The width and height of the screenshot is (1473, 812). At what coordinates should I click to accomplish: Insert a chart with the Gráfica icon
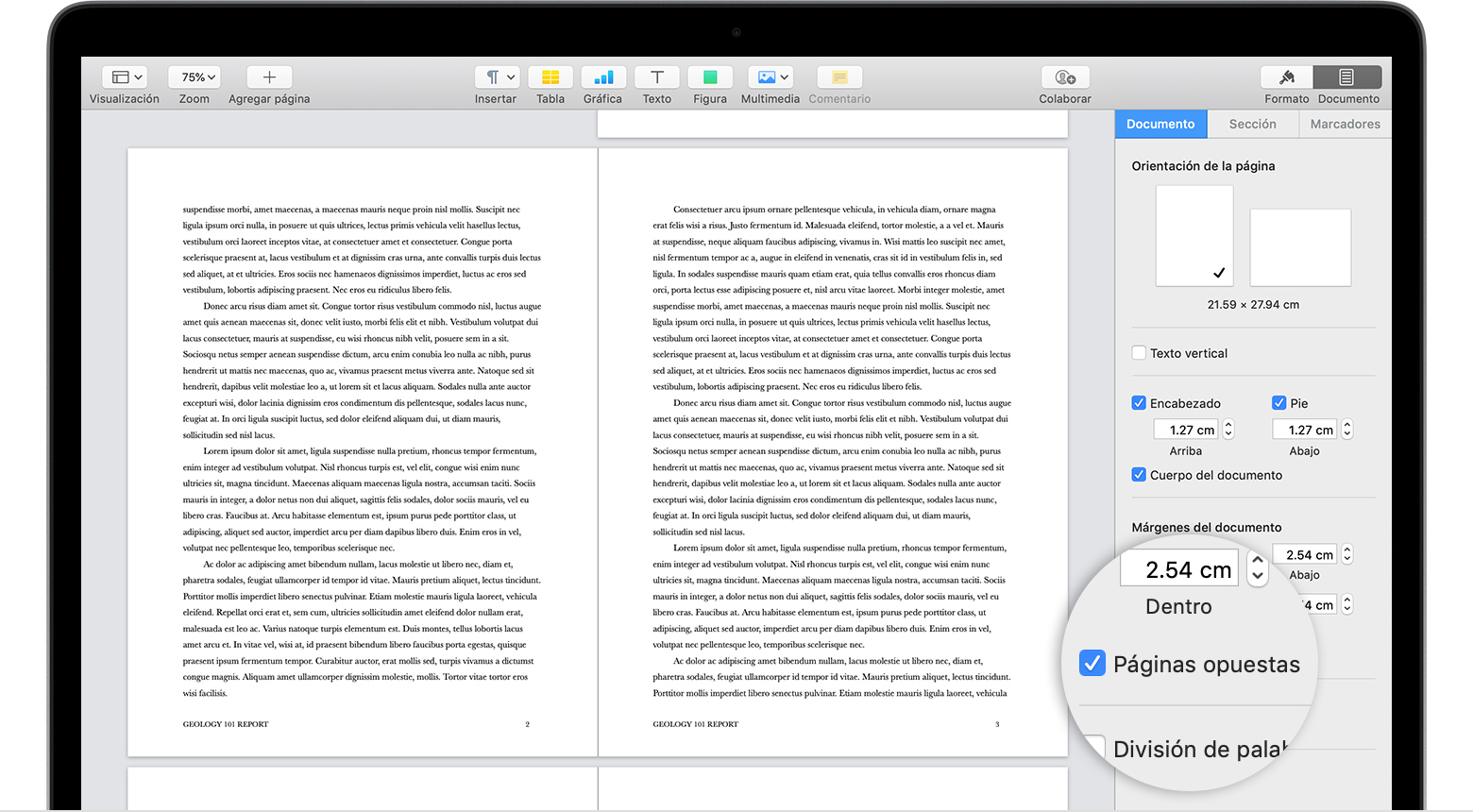(x=603, y=77)
